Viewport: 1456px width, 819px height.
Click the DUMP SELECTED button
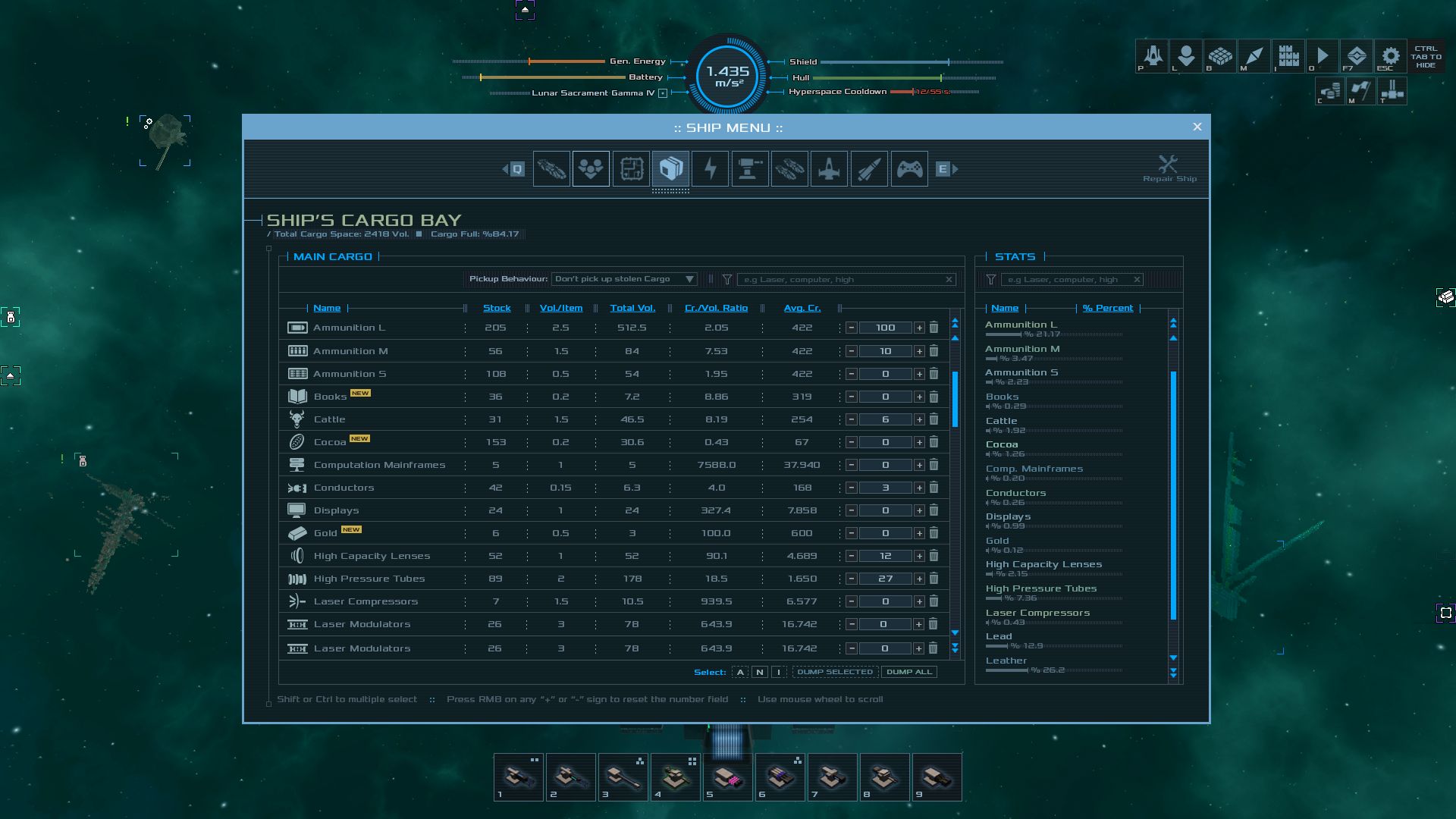835,672
